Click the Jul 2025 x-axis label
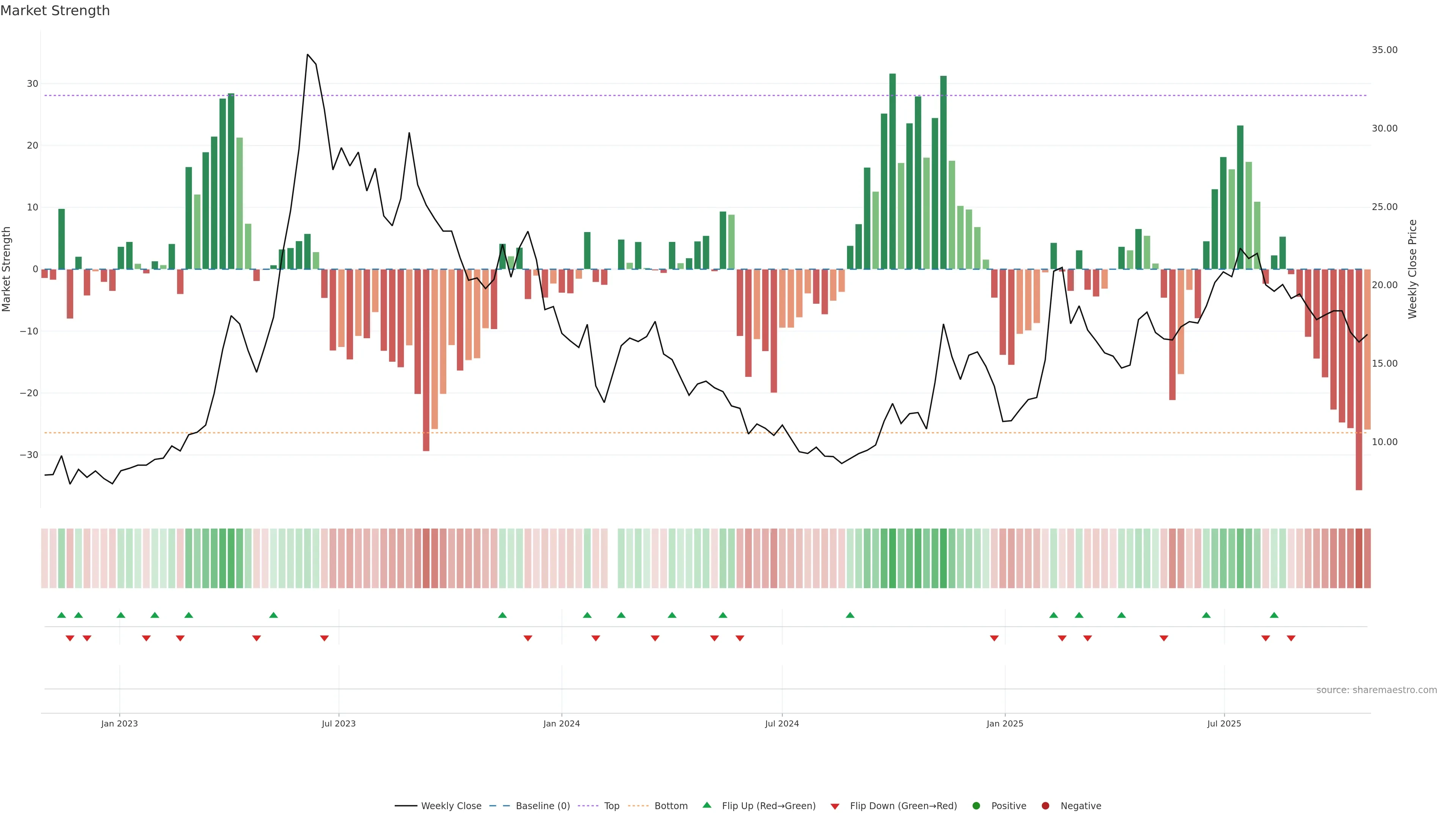The width and height of the screenshot is (1456, 819). tap(1224, 723)
